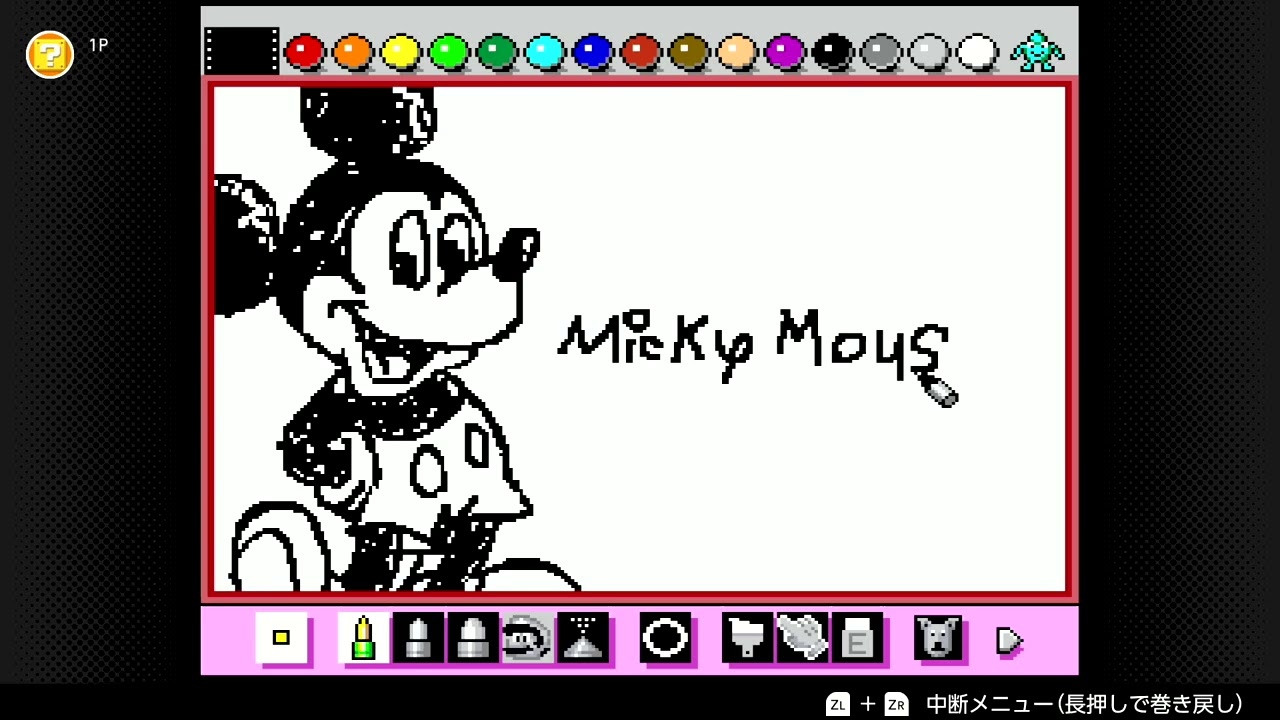Choose the small brush size selector

click(281, 638)
